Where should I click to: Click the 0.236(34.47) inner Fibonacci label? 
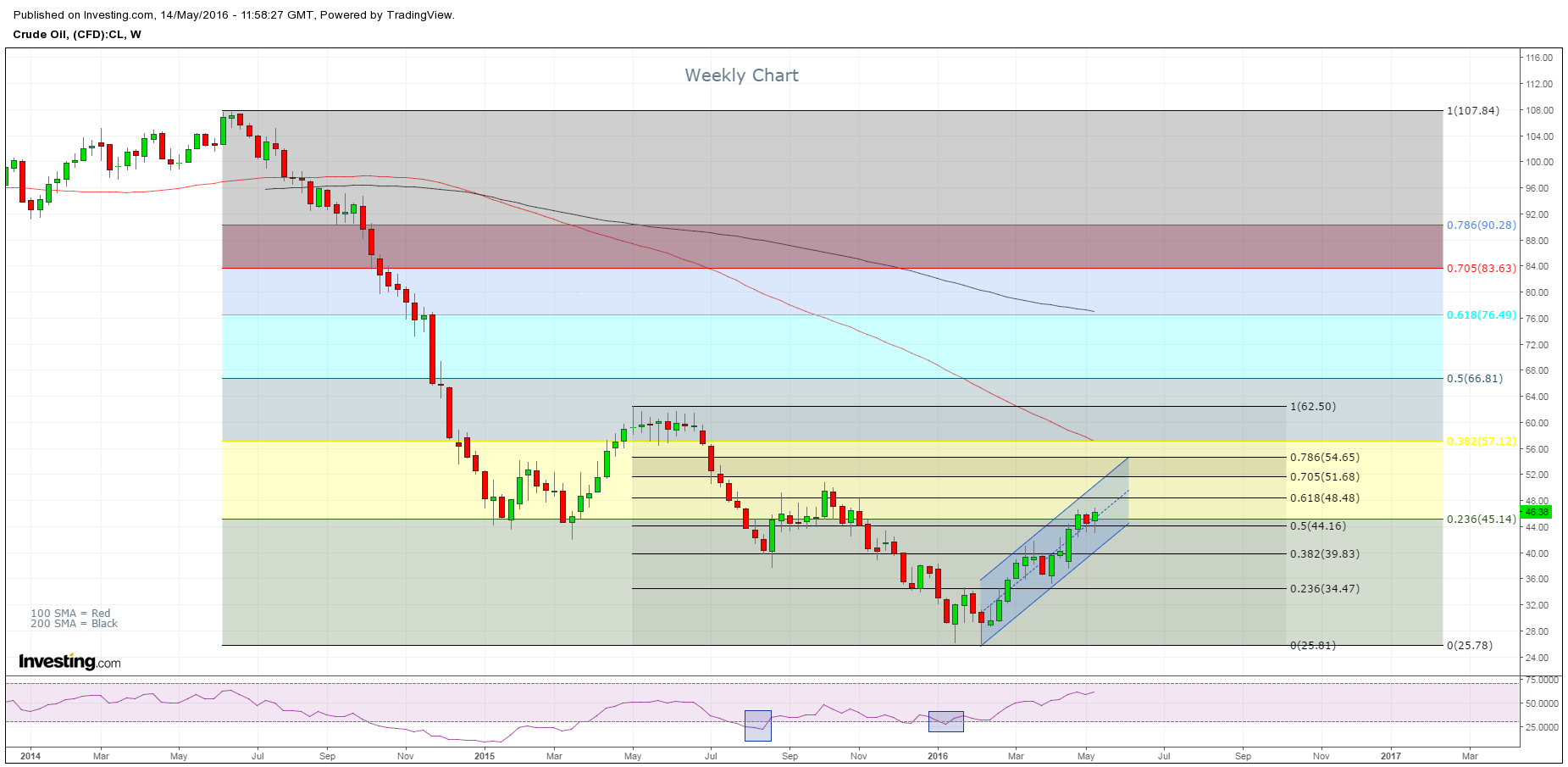pos(1324,589)
